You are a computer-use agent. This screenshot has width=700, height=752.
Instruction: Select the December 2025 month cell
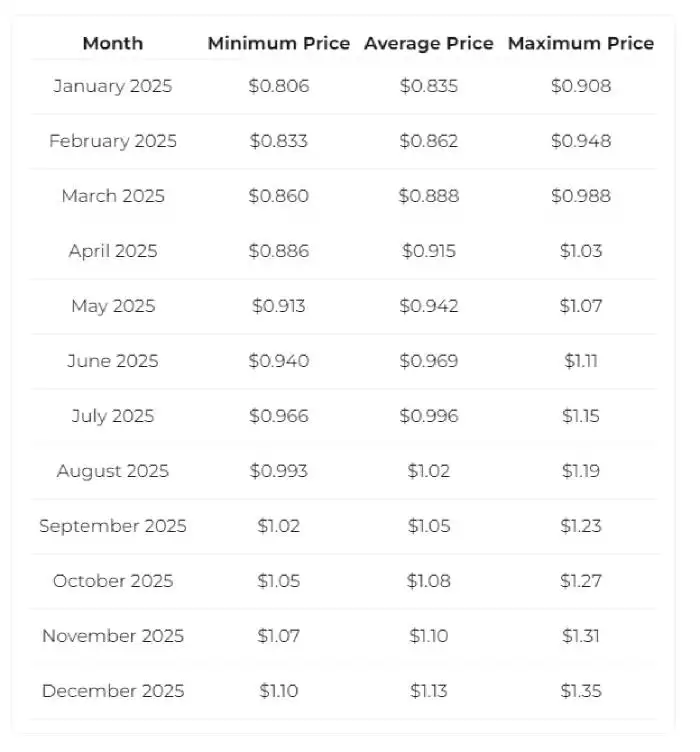click(113, 691)
